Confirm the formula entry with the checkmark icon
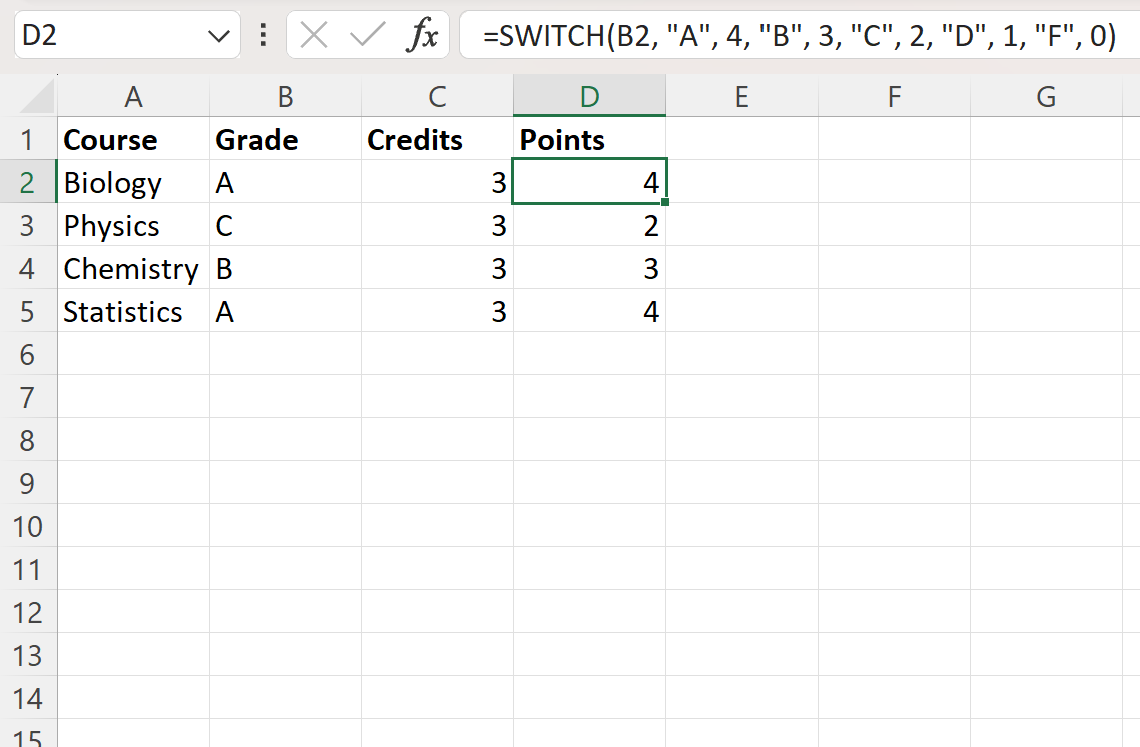Viewport: 1140px width, 747px height. coord(367,35)
